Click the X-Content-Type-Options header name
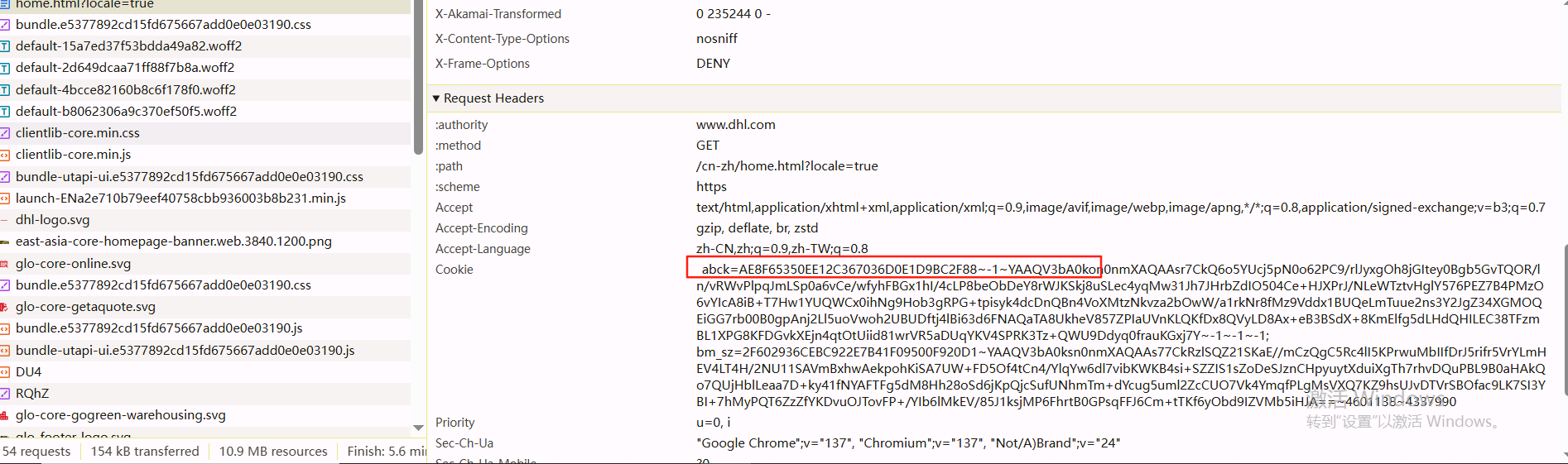1568x464 pixels. (503, 39)
